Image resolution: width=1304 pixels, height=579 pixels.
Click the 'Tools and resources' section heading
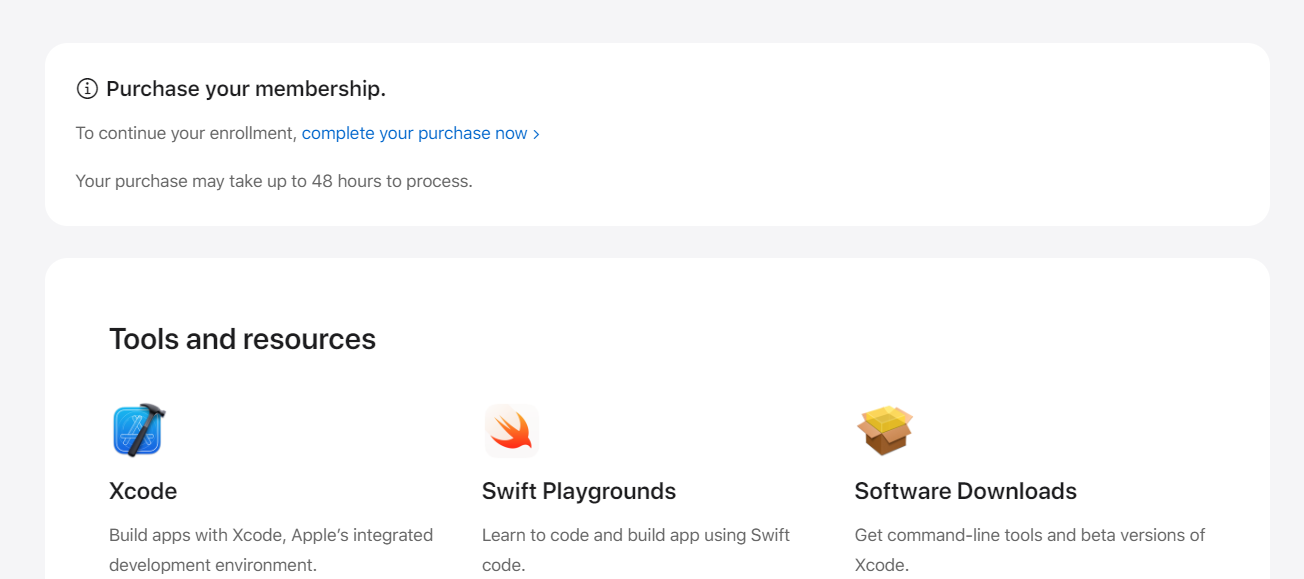pos(242,339)
